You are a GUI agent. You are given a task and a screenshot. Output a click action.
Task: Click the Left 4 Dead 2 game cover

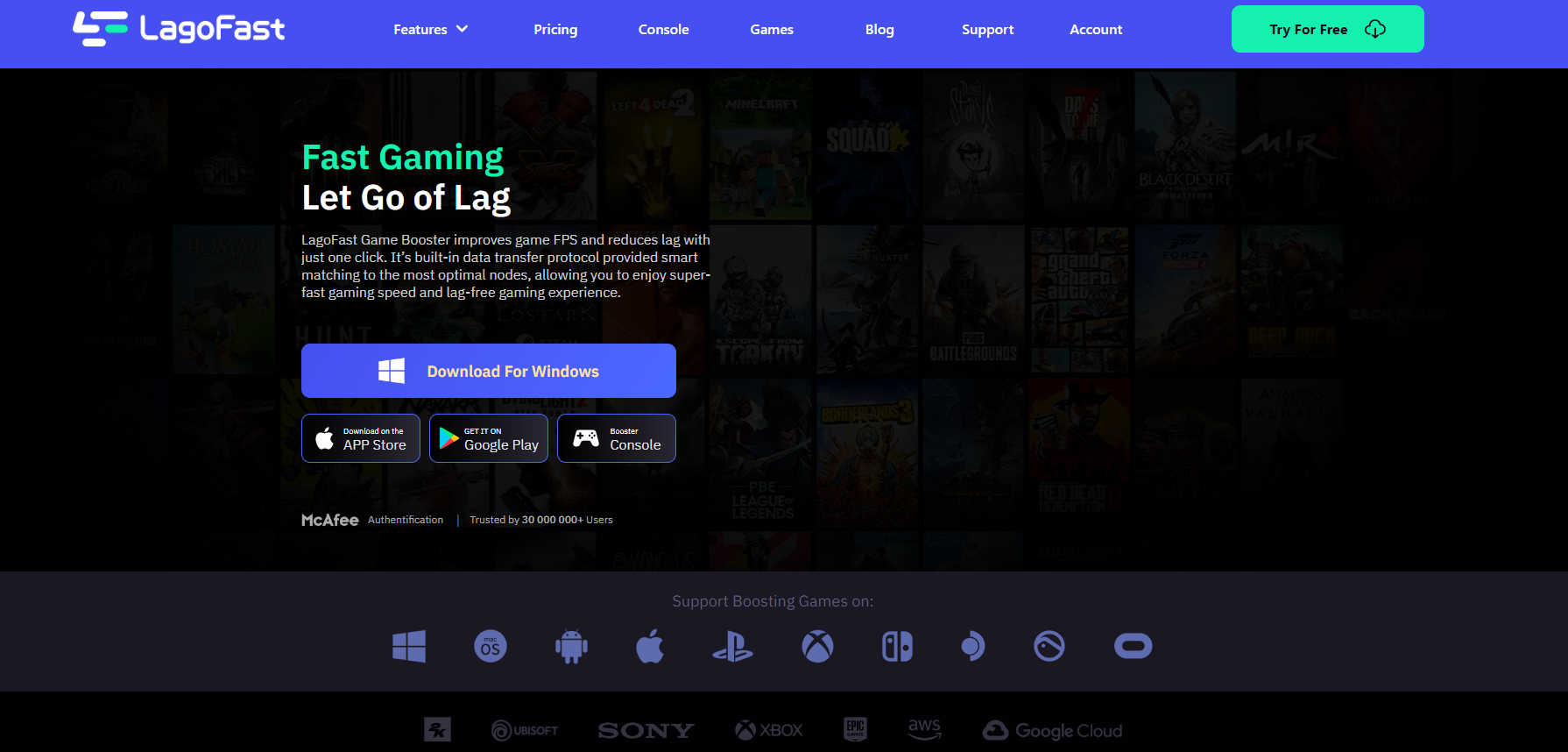[654, 145]
